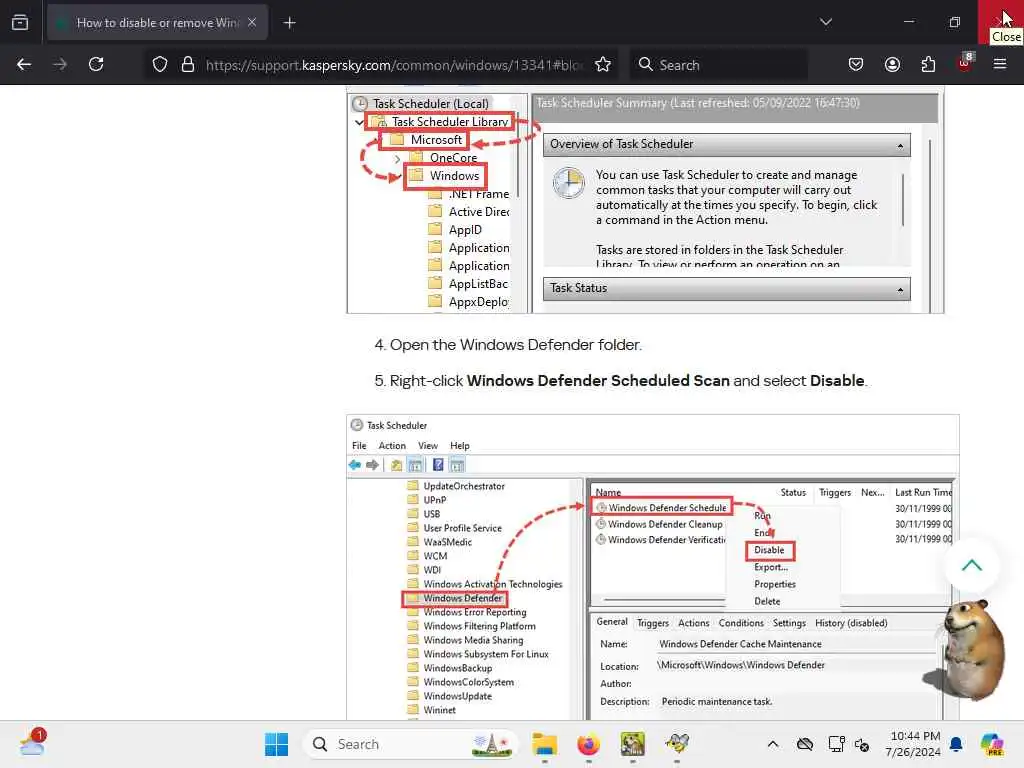
Task: Switch to Firefox in the taskbar
Action: click(x=588, y=744)
